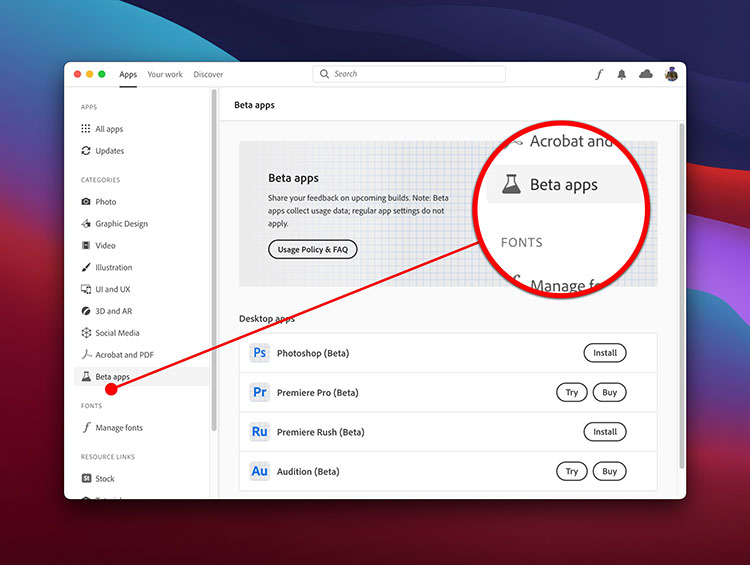Image resolution: width=750 pixels, height=565 pixels.
Task: Install Premiere Rush (Beta)
Action: click(605, 432)
